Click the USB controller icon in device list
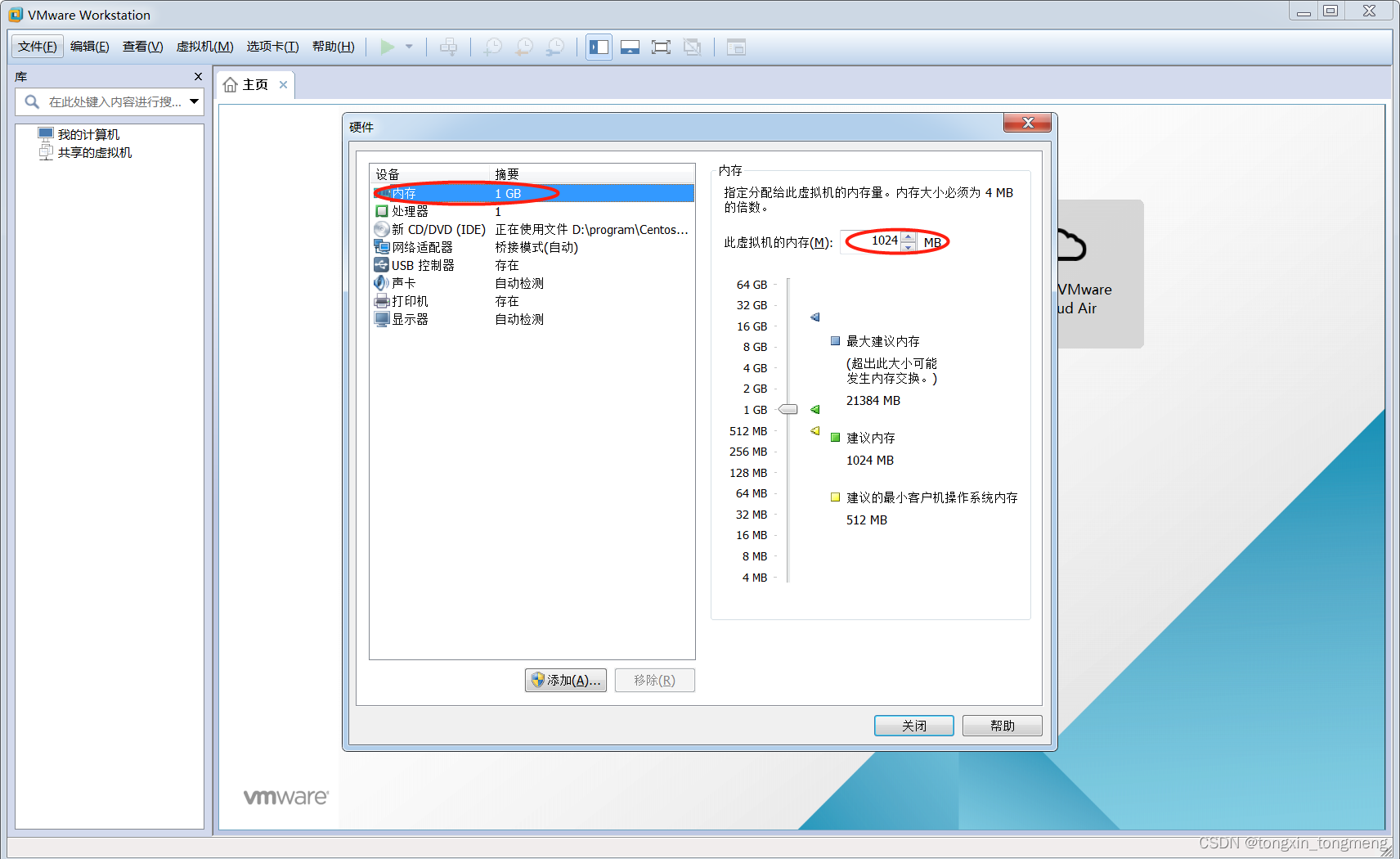This screenshot has height=859, width=1400. coord(382,265)
